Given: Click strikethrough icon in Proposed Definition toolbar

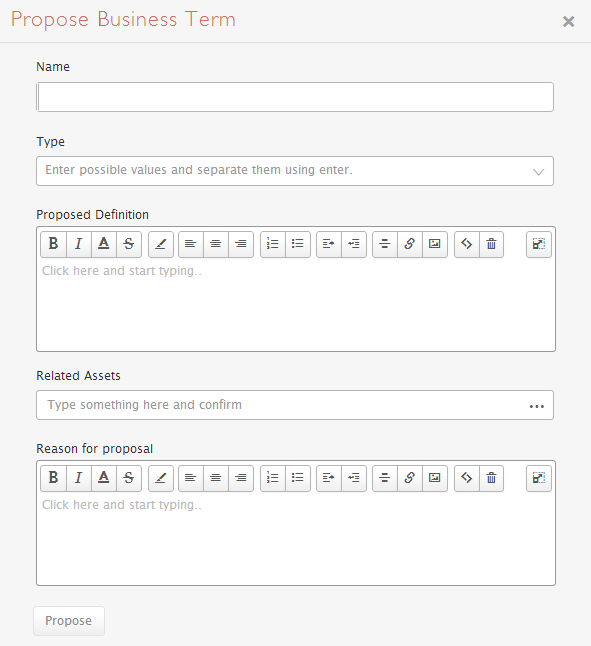Looking at the screenshot, I should (x=129, y=244).
